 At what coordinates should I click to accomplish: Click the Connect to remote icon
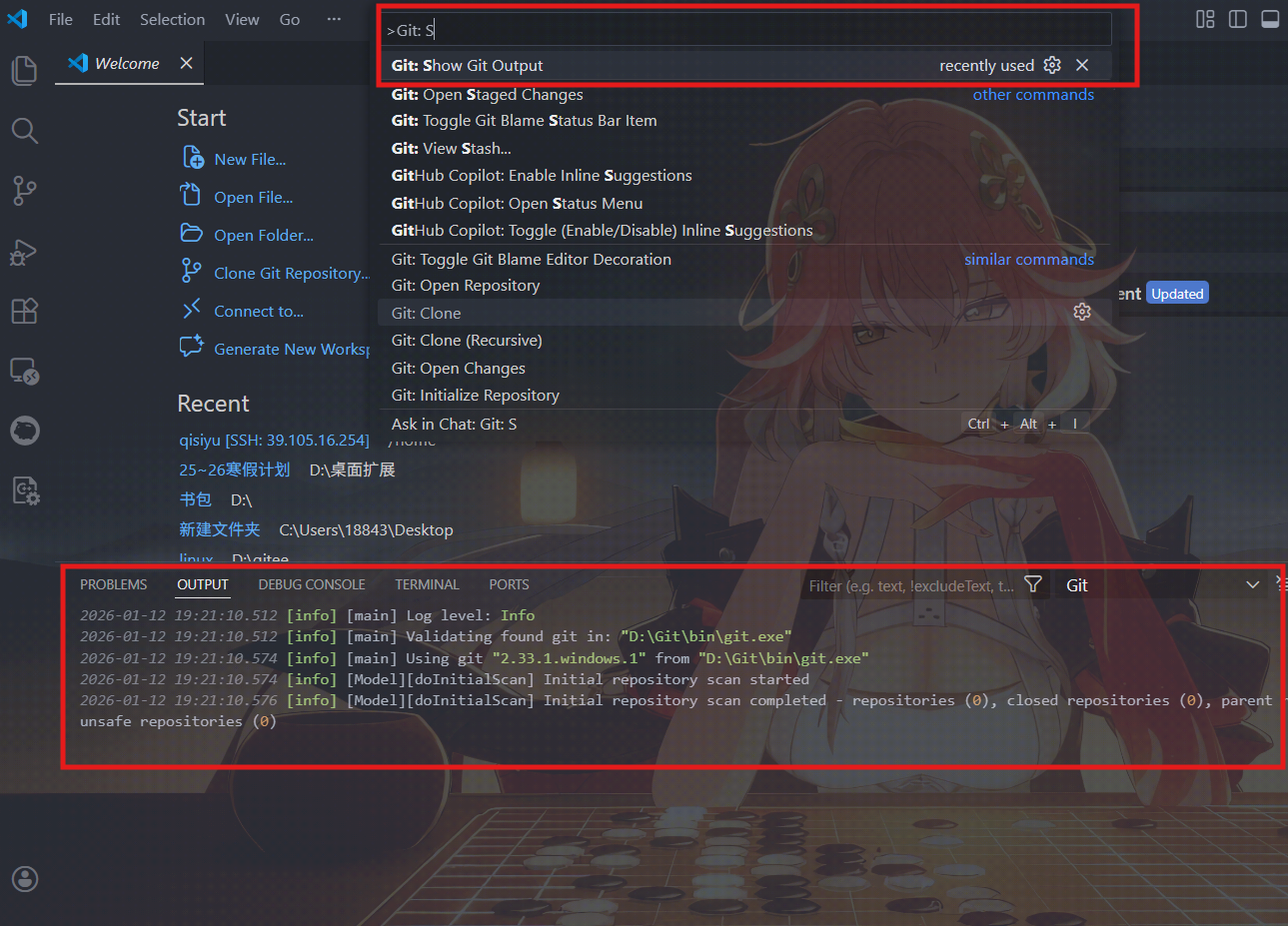192,310
